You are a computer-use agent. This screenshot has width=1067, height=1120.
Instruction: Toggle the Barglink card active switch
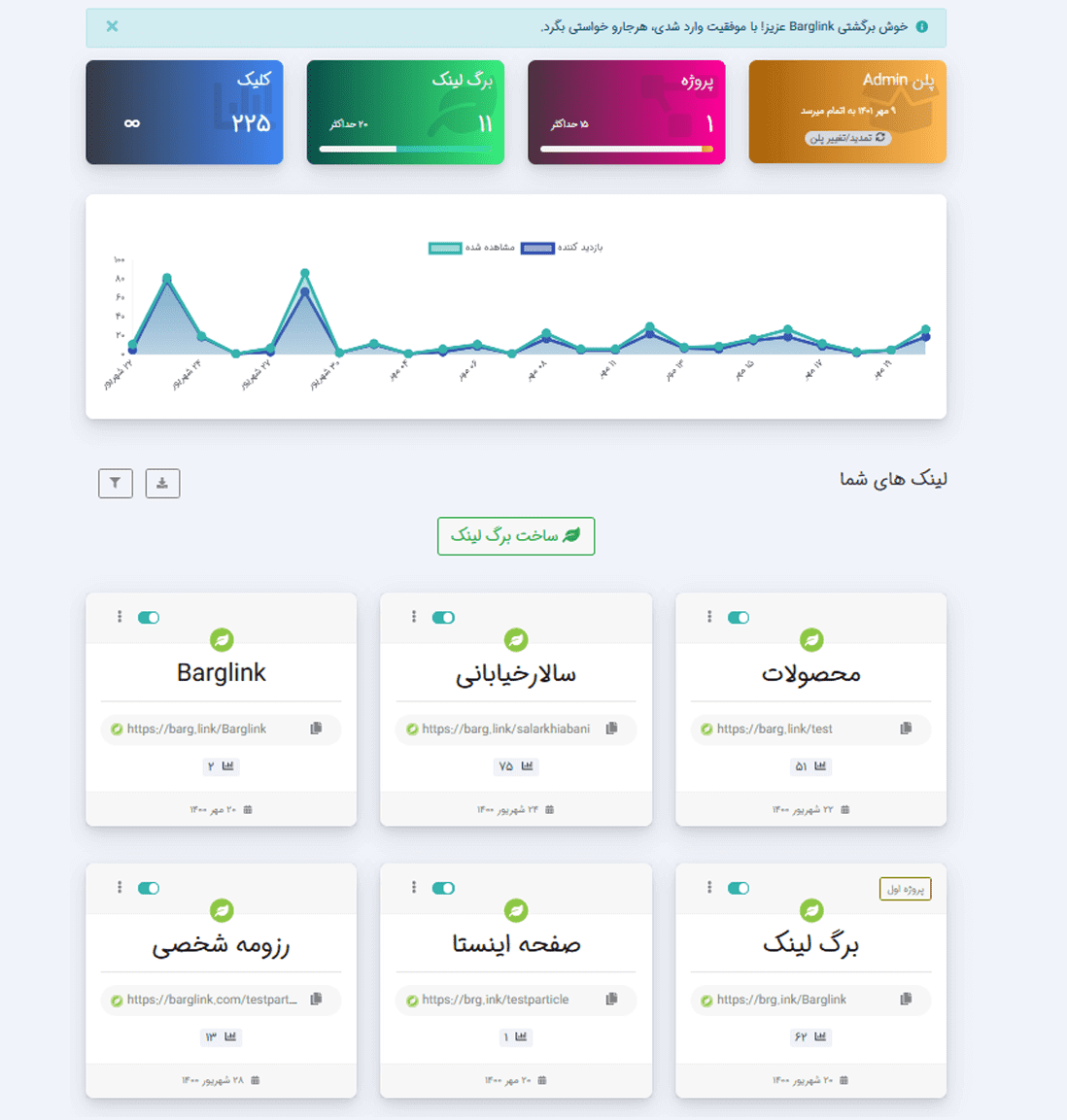click(149, 618)
